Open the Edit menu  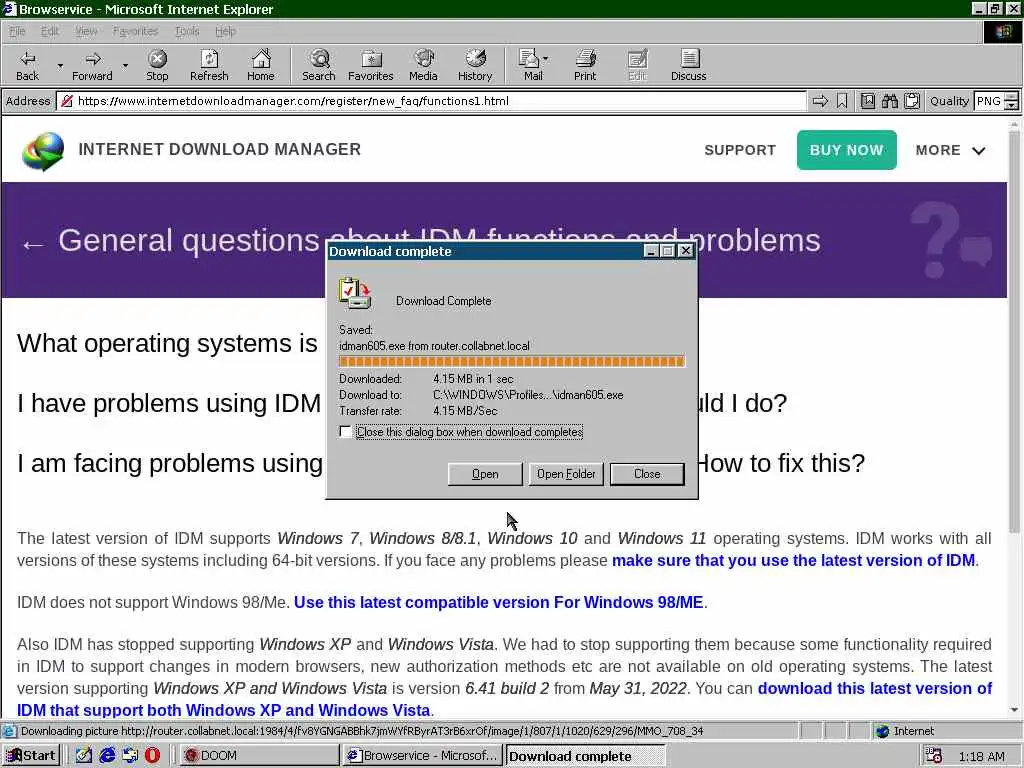pyautogui.click(x=50, y=31)
